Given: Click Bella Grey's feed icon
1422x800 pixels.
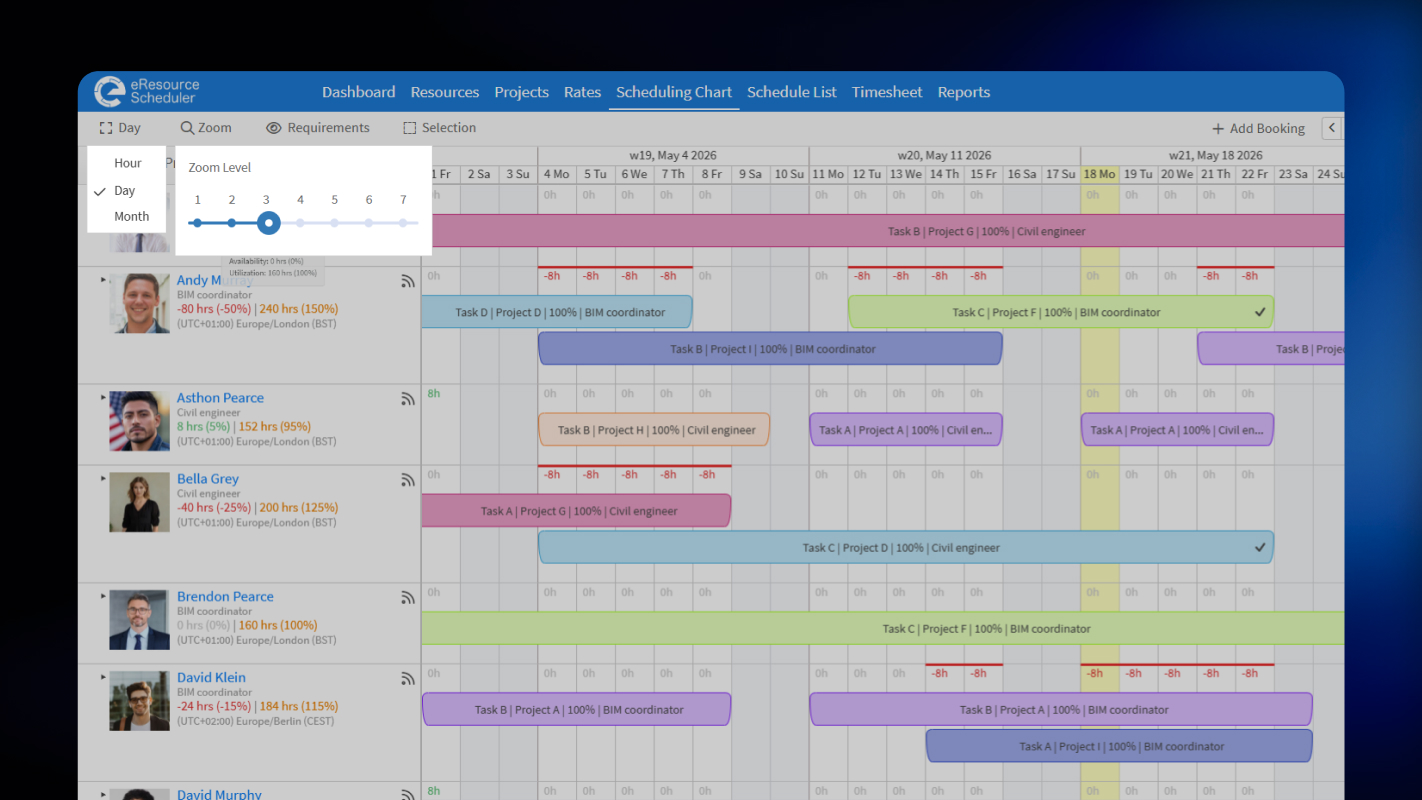Looking at the screenshot, I should (x=408, y=480).
